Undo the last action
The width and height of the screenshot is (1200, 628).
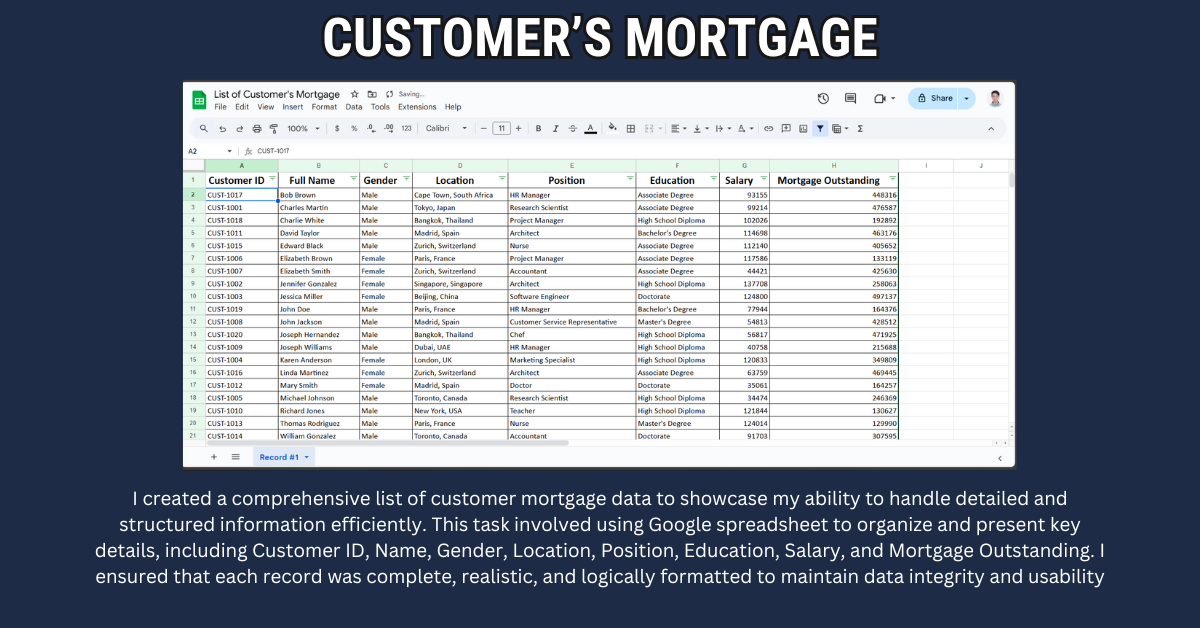point(222,128)
